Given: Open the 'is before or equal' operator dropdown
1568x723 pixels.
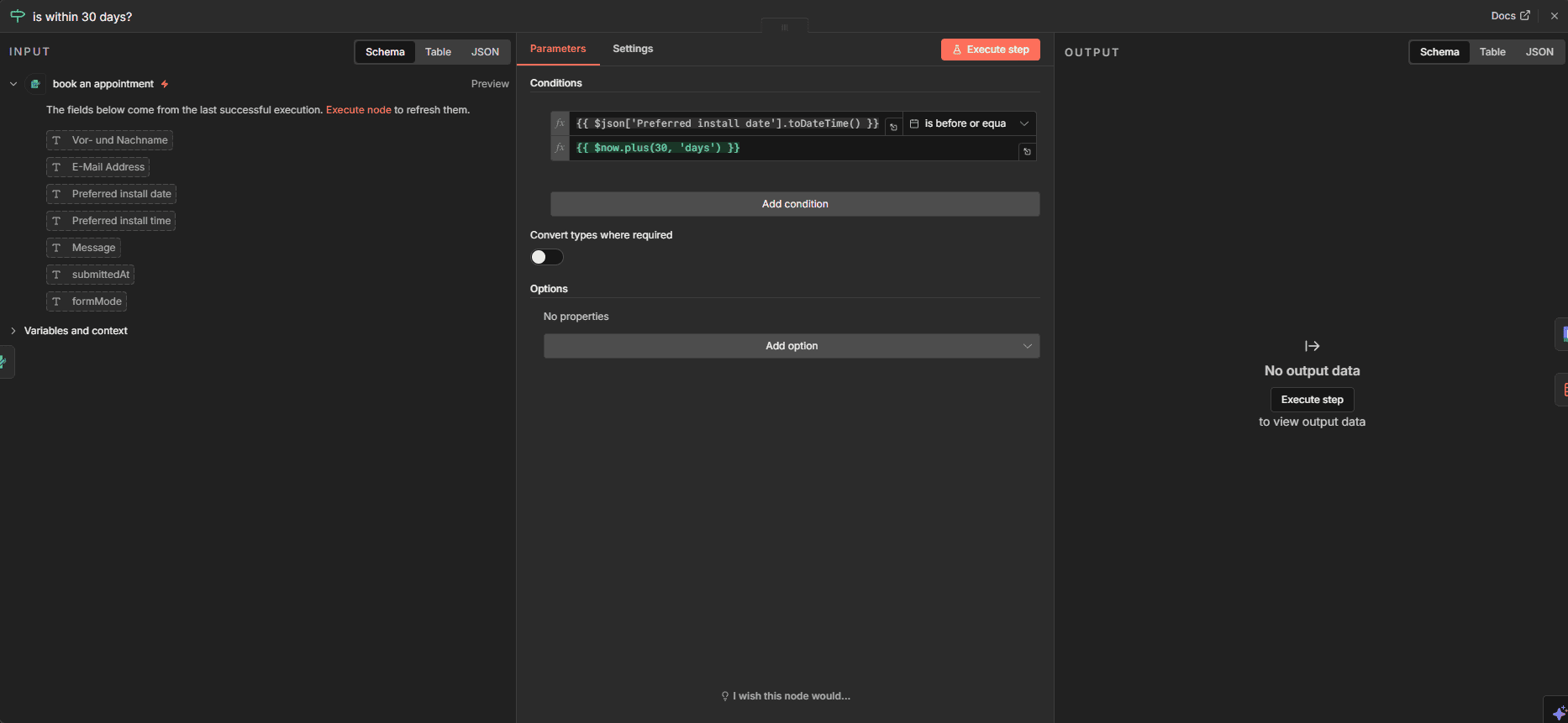Looking at the screenshot, I should [969, 123].
